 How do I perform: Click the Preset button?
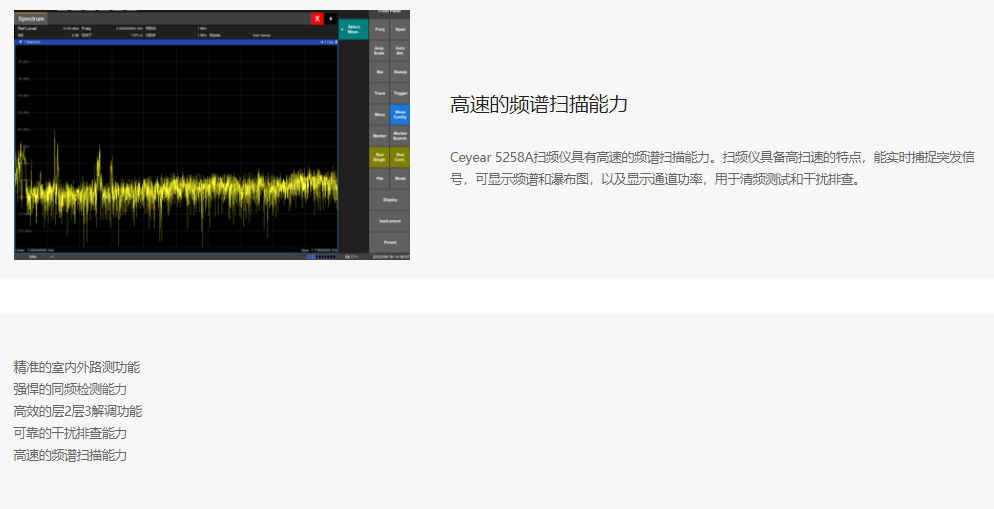(x=390, y=242)
